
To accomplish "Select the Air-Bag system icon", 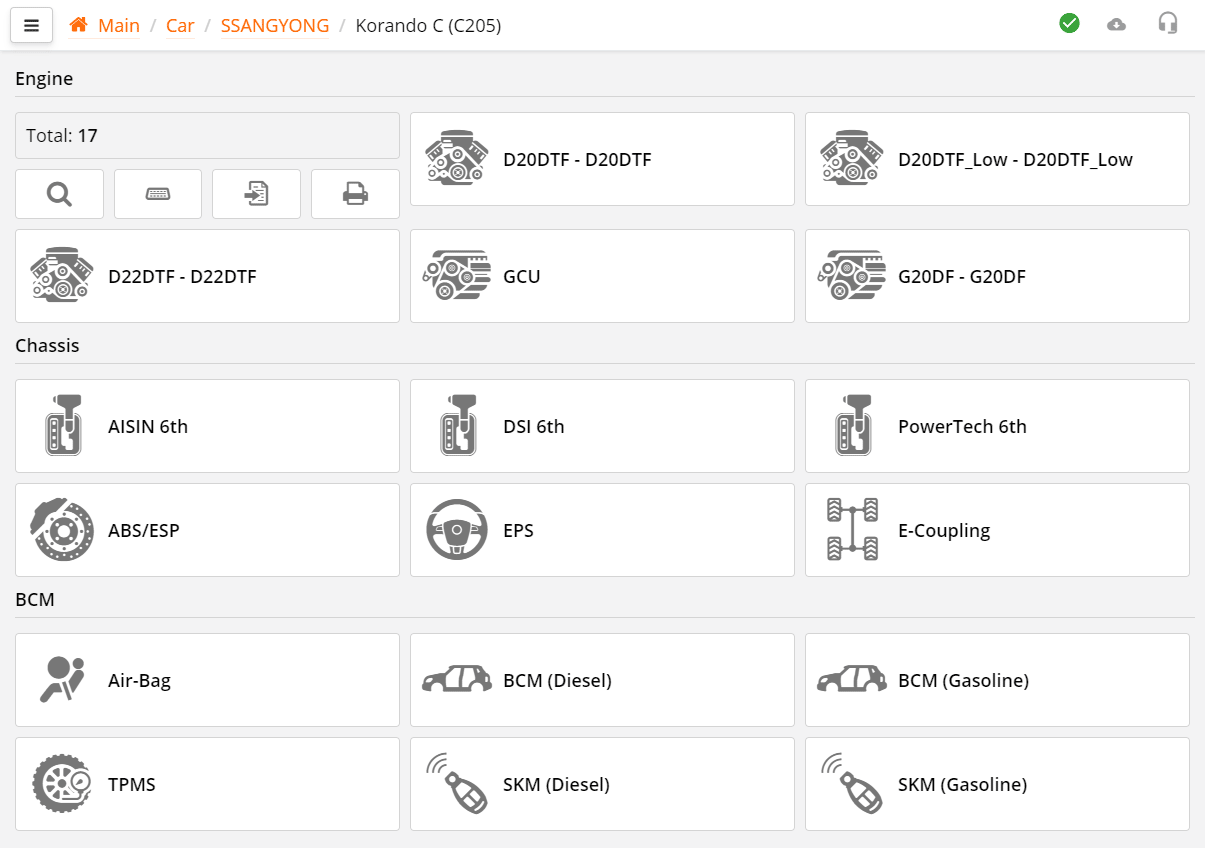I will tap(61, 679).
